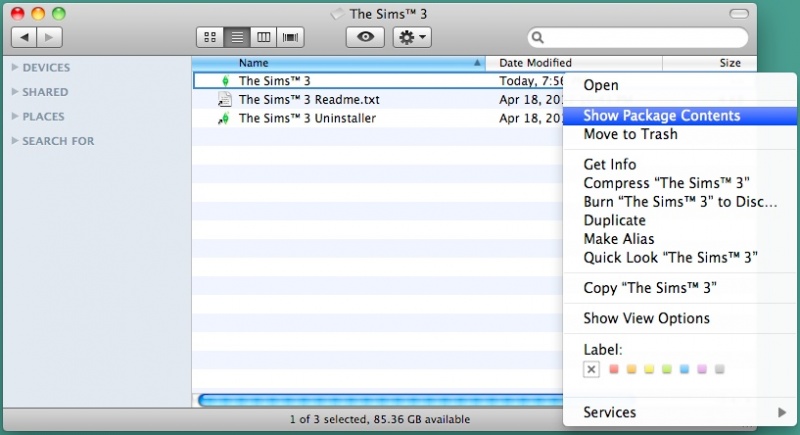Choose Show Package Contents
Image resolution: width=800 pixels, height=435 pixels.
680,116
